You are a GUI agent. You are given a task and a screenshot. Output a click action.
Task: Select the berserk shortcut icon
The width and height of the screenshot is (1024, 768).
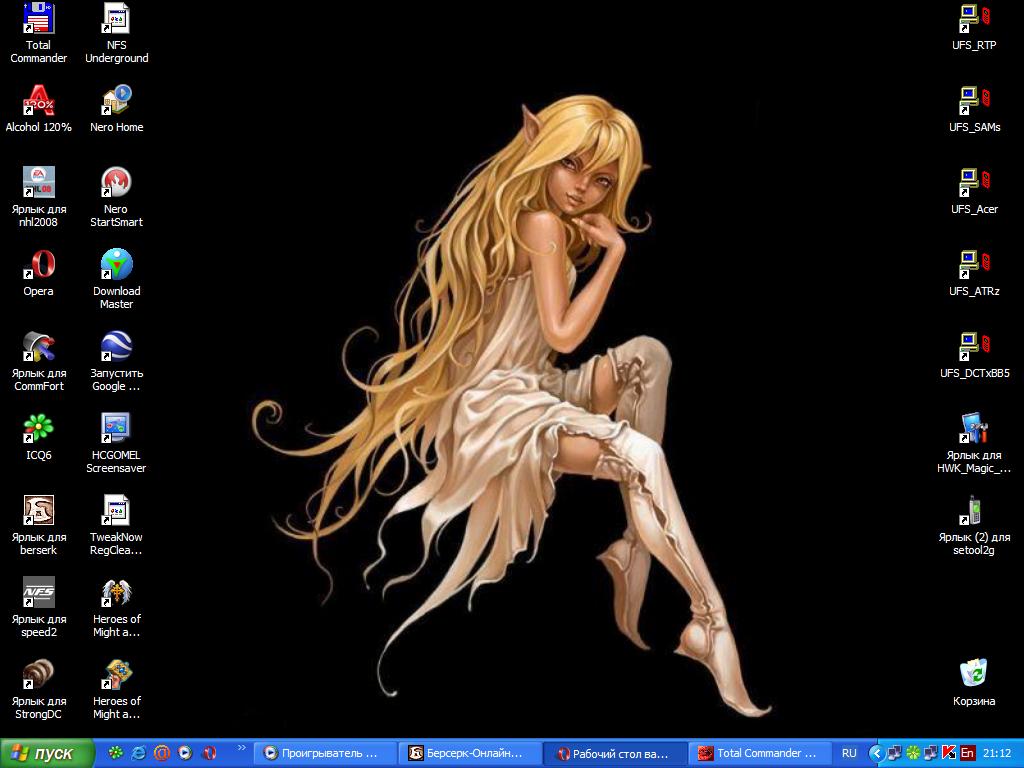coord(39,525)
